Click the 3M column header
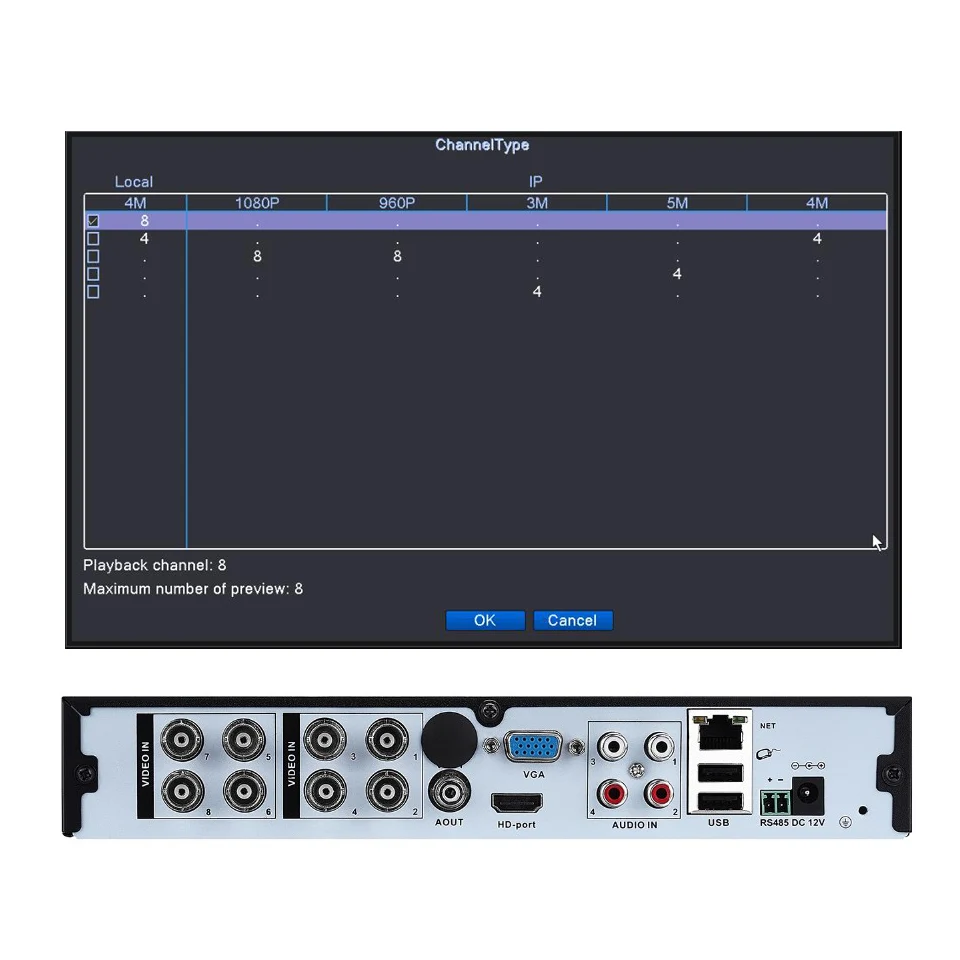960x960 pixels. (537, 203)
